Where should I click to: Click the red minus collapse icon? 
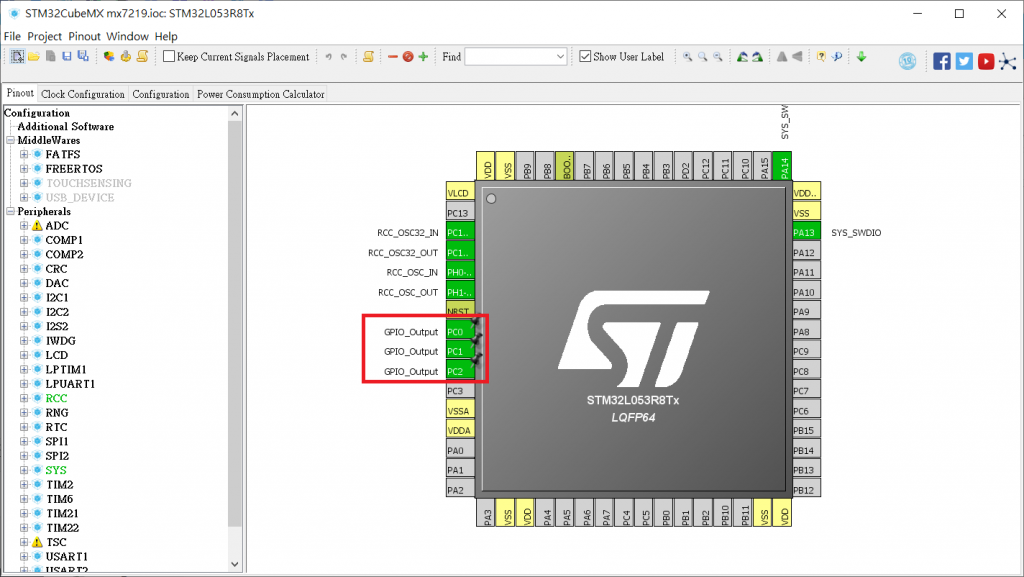click(392, 57)
